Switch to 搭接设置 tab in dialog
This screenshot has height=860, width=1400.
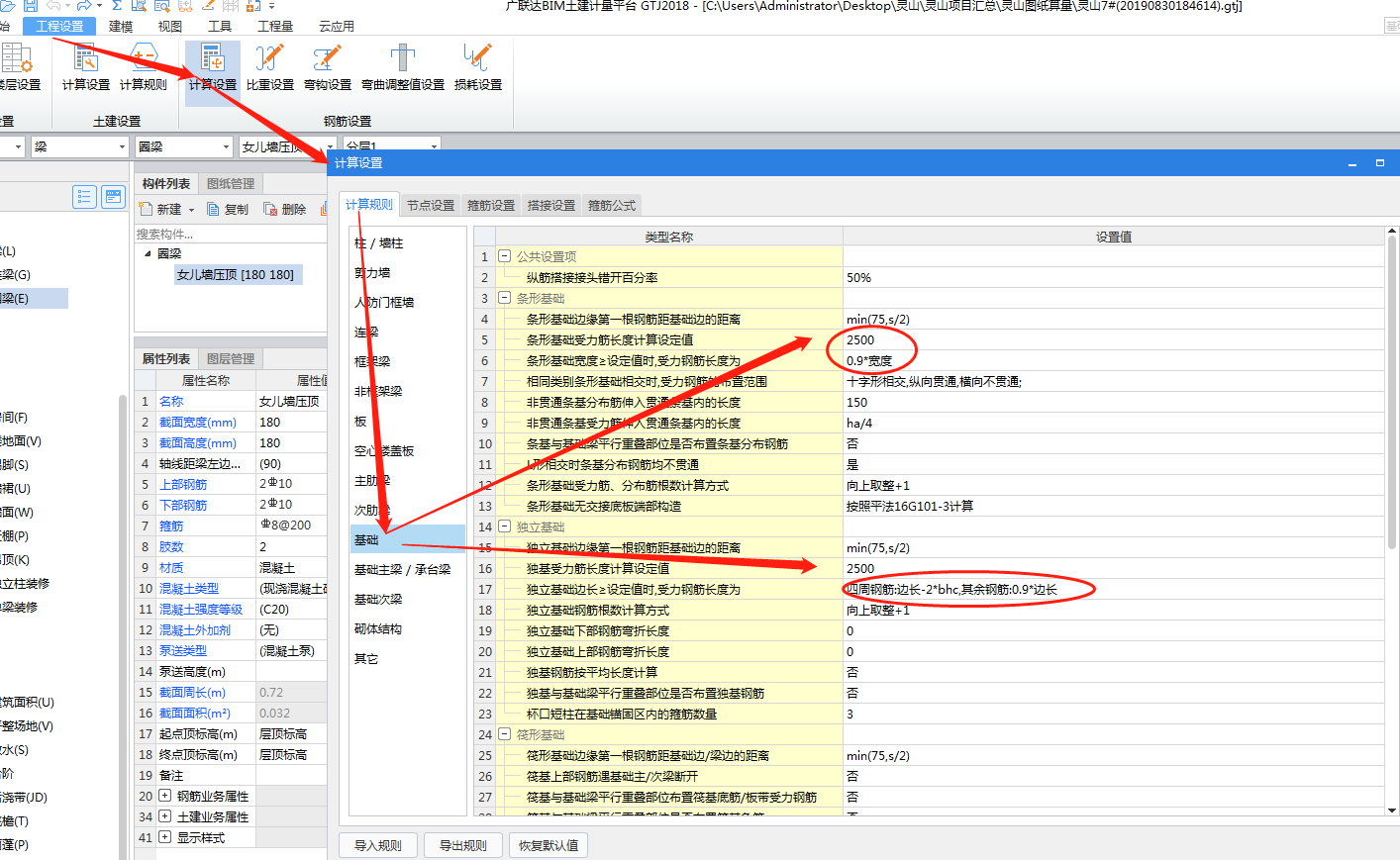pyautogui.click(x=551, y=205)
